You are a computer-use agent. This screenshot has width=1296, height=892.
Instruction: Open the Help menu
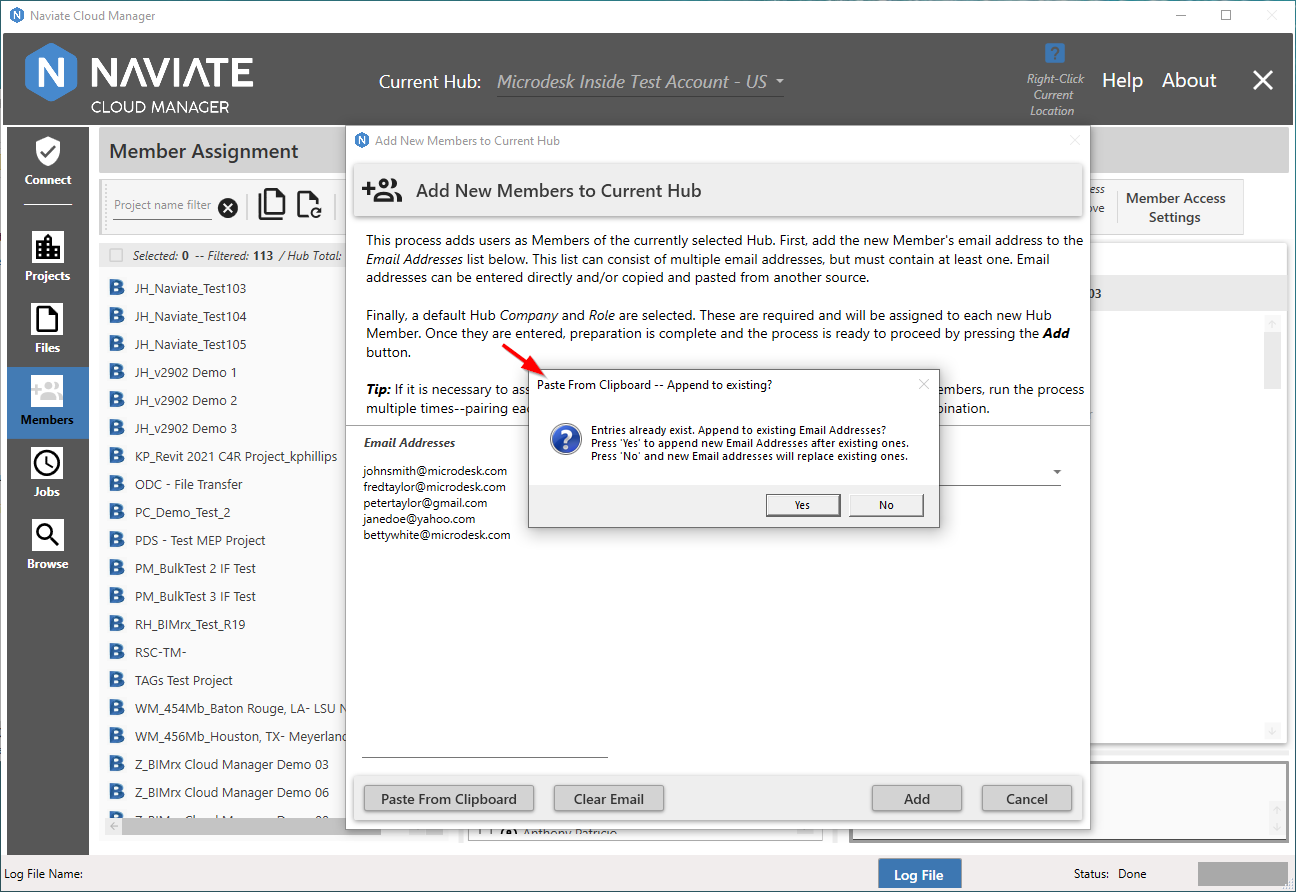click(x=1122, y=81)
